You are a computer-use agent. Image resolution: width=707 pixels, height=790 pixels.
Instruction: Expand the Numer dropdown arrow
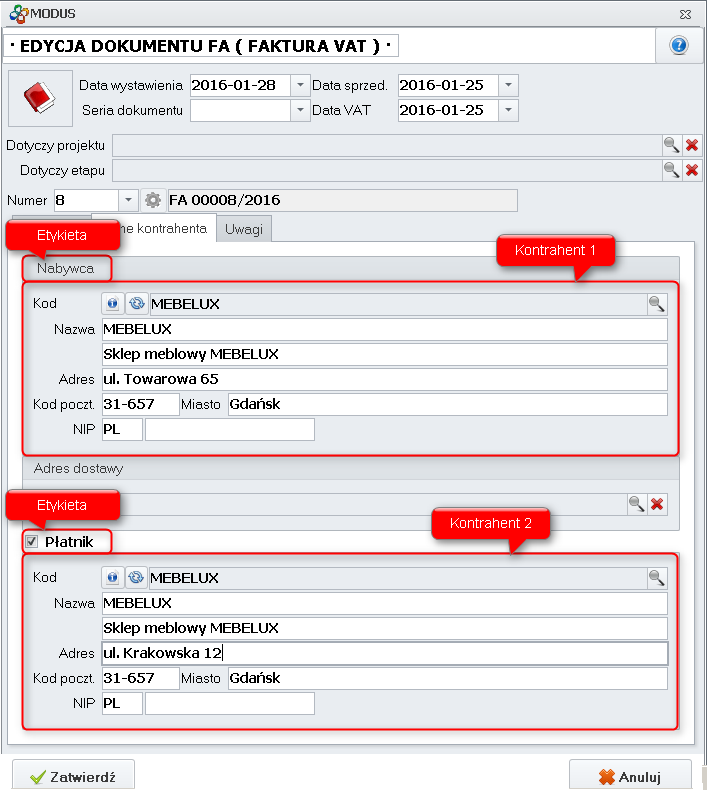pyautogui.click(x=128, y=200)
